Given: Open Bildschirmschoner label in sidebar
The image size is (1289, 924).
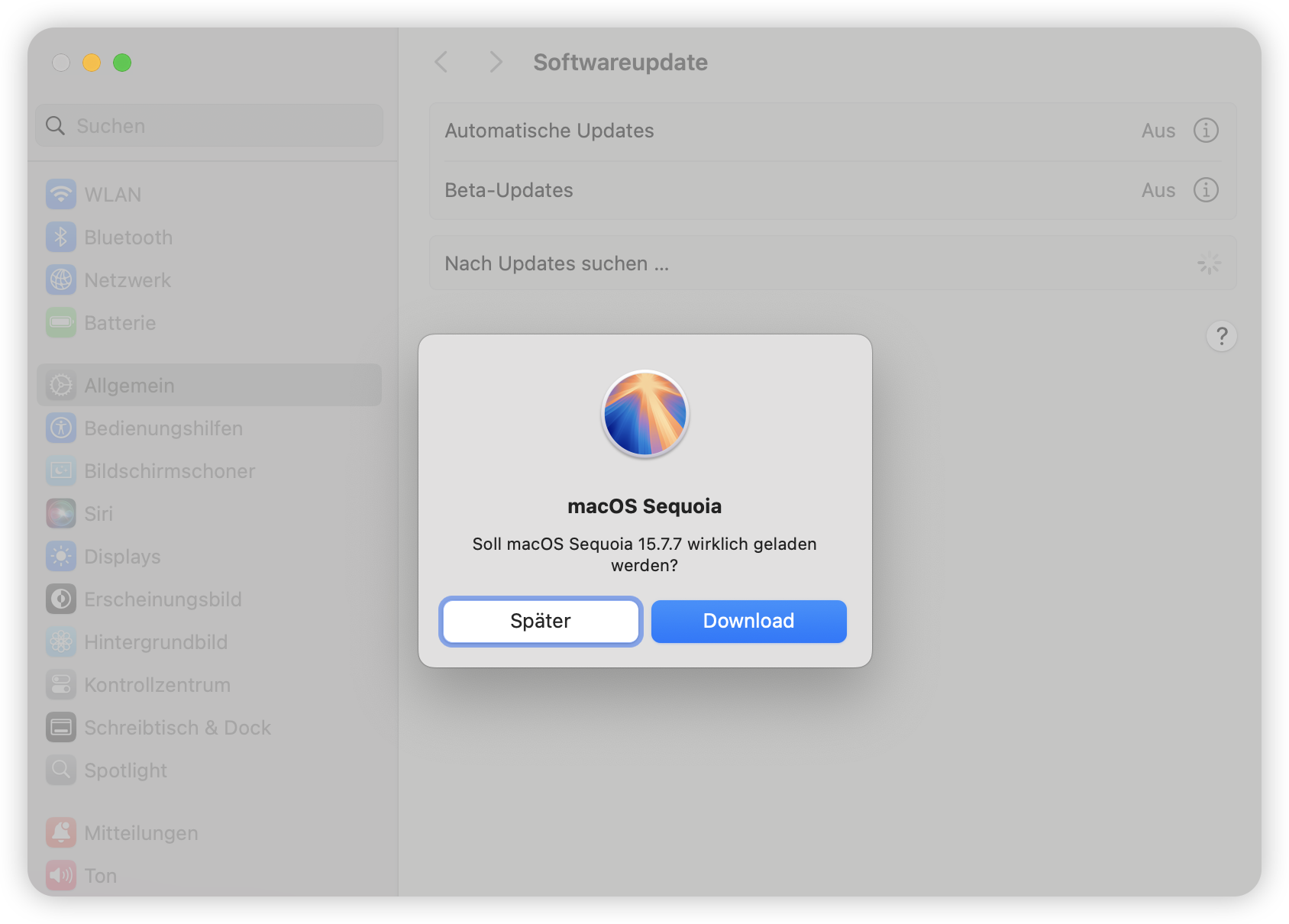Looking at the screenshot, I should coord(170,471).
